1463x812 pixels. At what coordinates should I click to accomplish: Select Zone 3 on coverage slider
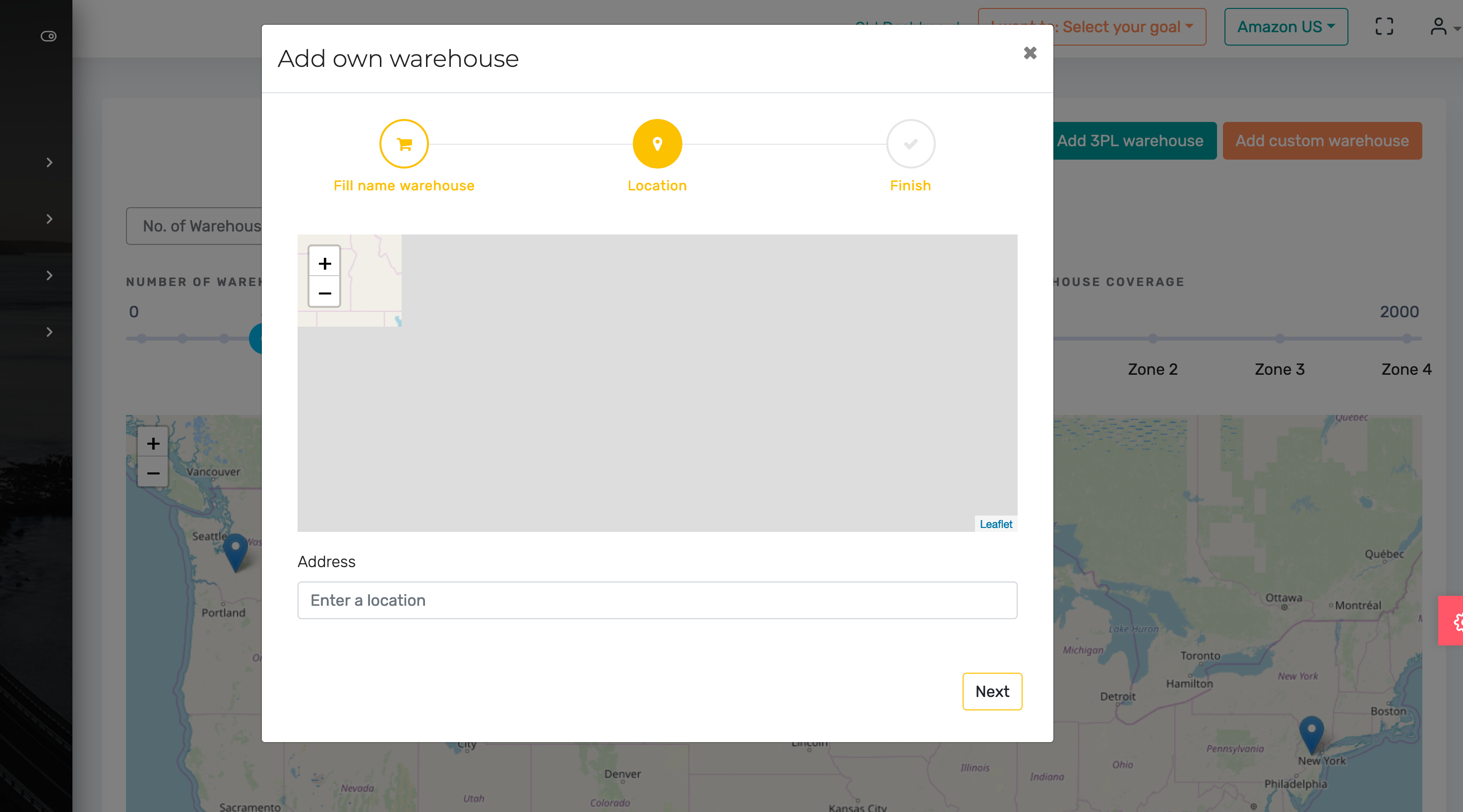1279,339
